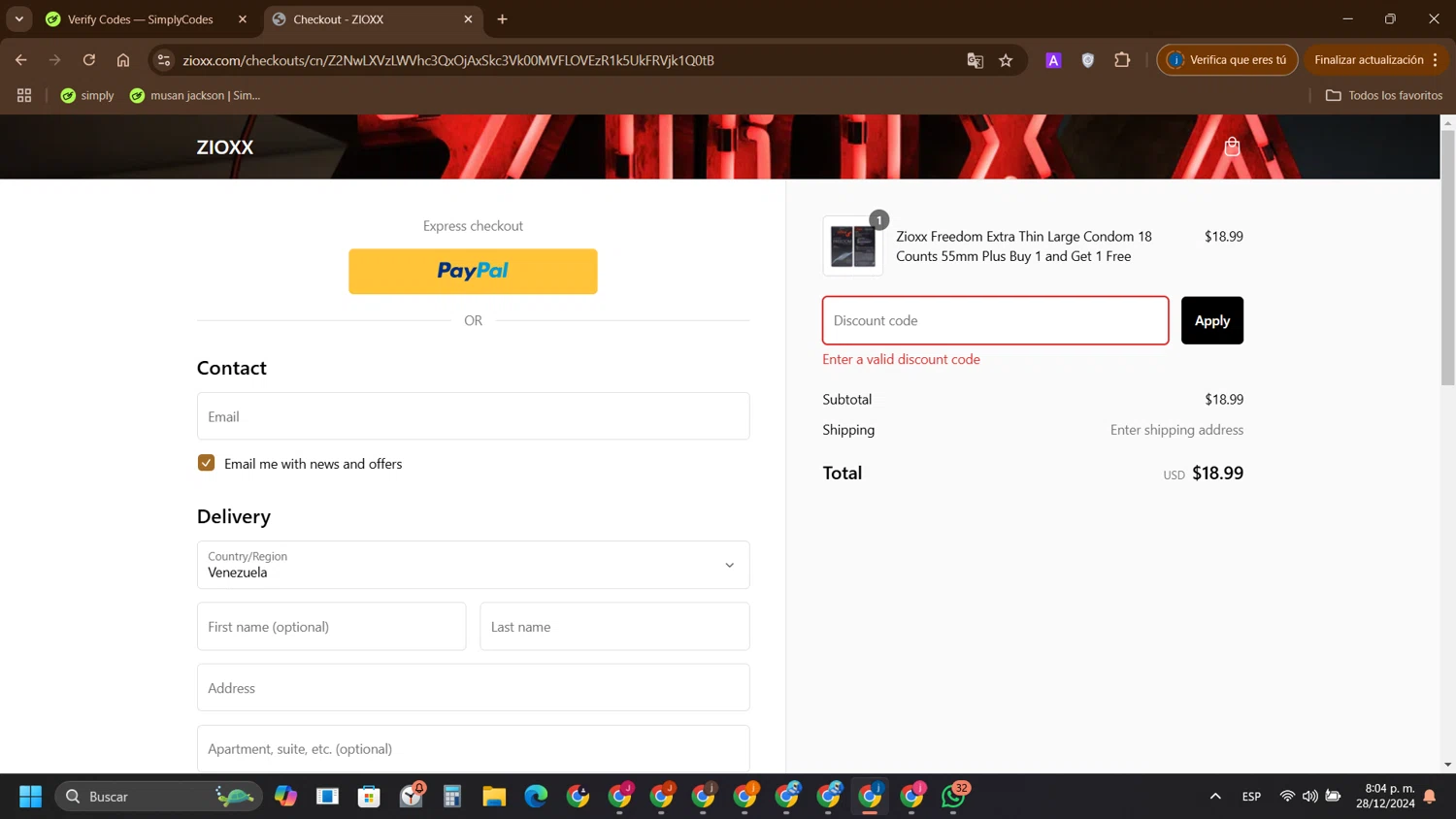Click the page vertical scrollbar
Image resolution: width=1456 pixels, height=819 pixels.
[1447, 257]
